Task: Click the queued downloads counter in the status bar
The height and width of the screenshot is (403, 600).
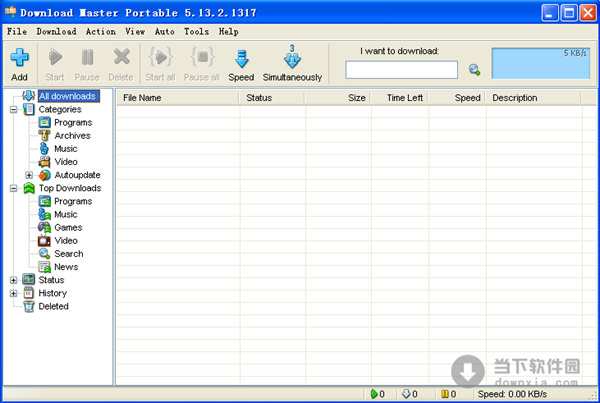Action: click(410, 394)
